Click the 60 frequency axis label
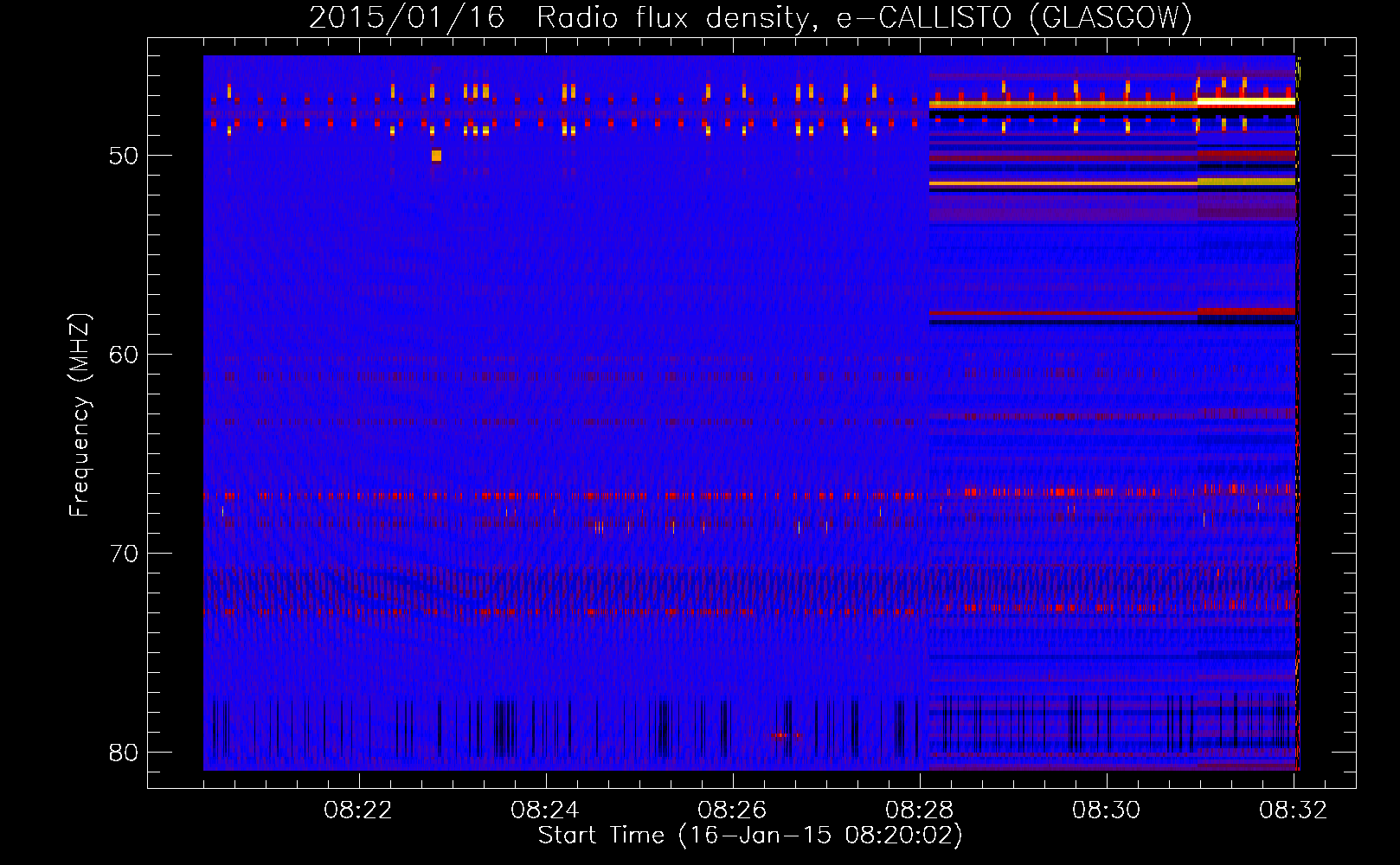1400x865 pixels. pyautogui.click(x=124, y=355)
